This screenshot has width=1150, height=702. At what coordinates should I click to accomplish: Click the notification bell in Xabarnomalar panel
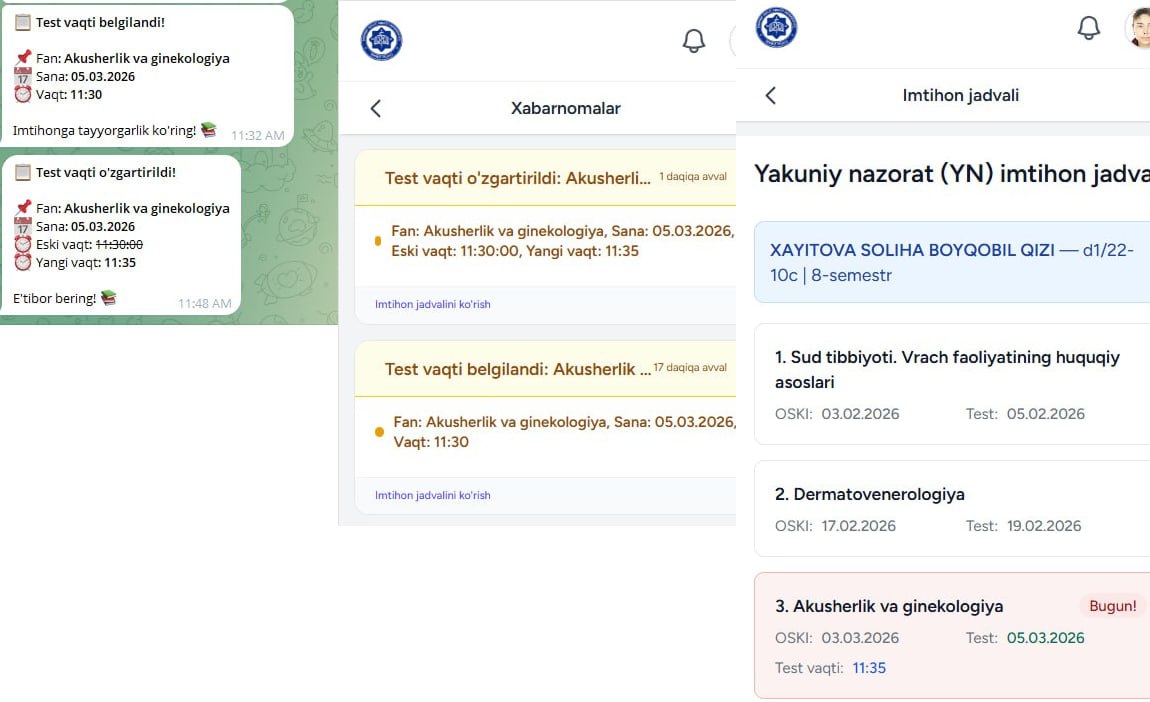point(693,41)
